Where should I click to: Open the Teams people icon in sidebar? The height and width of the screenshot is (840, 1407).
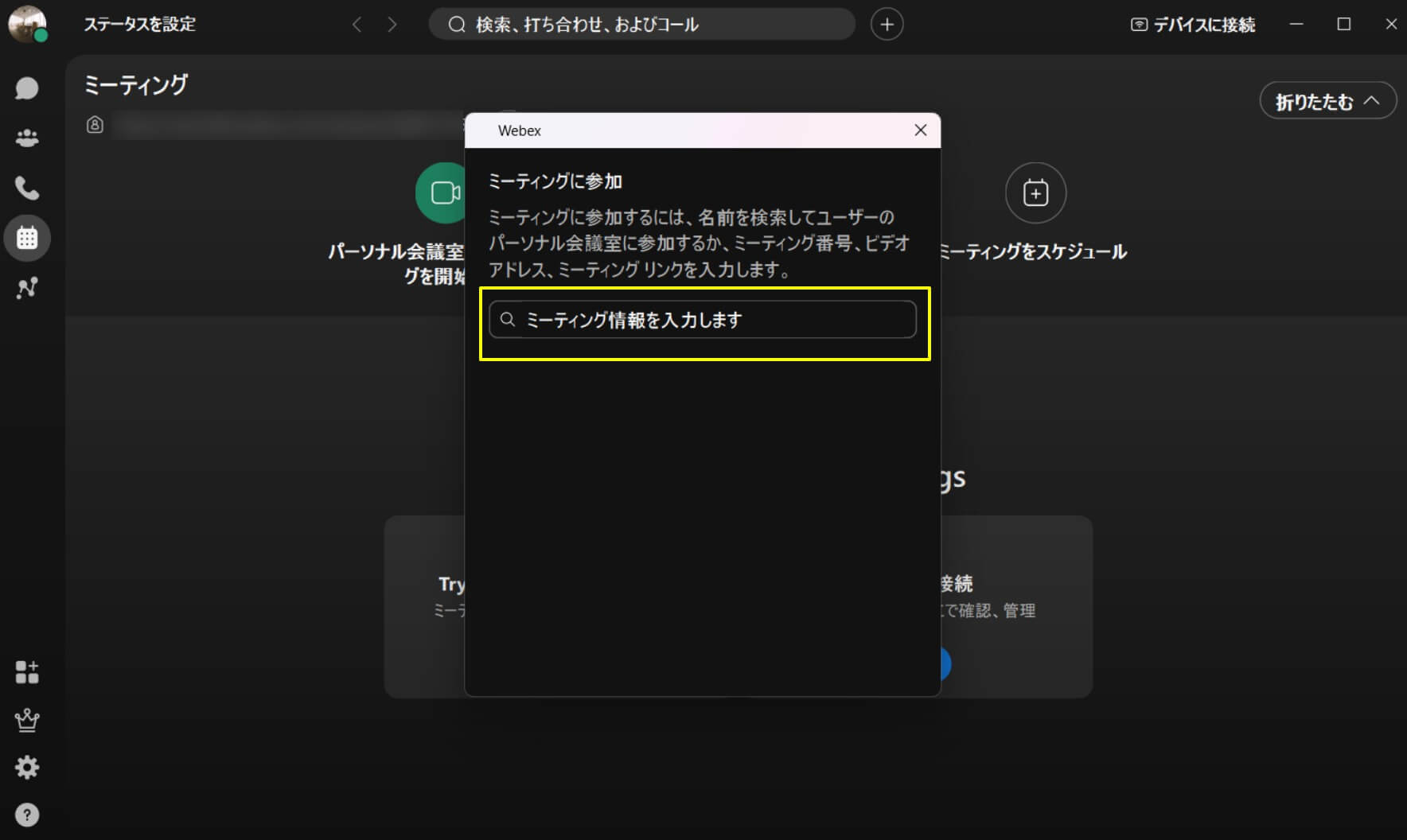point(27,138)
